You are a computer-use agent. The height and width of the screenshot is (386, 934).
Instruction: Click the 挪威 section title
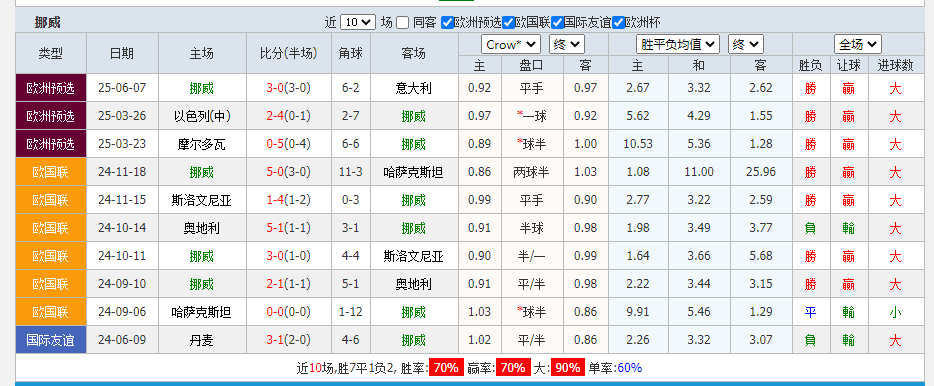(x=48, y=23)
